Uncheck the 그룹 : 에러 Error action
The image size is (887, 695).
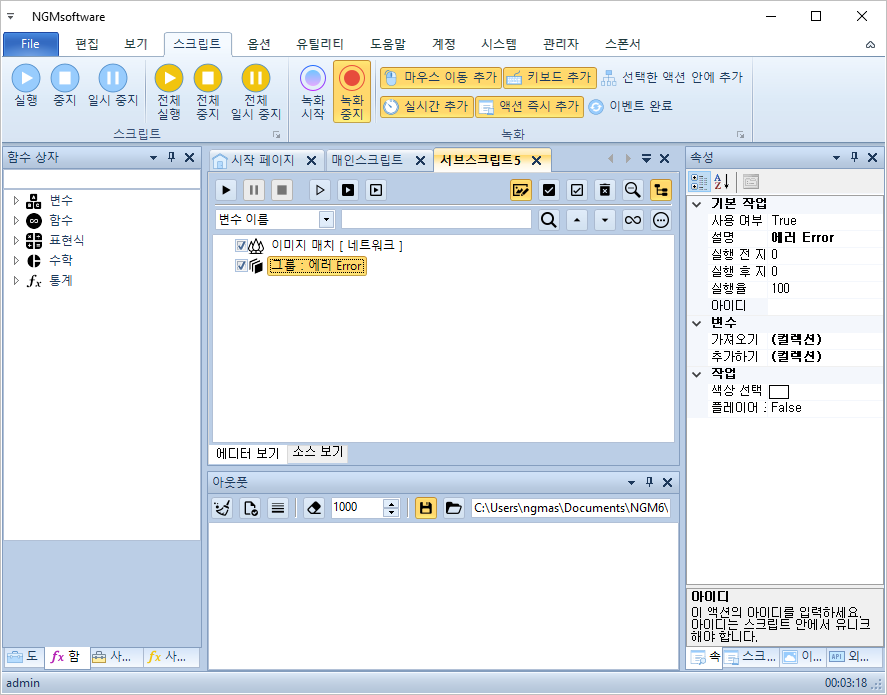tap(241, 265)
